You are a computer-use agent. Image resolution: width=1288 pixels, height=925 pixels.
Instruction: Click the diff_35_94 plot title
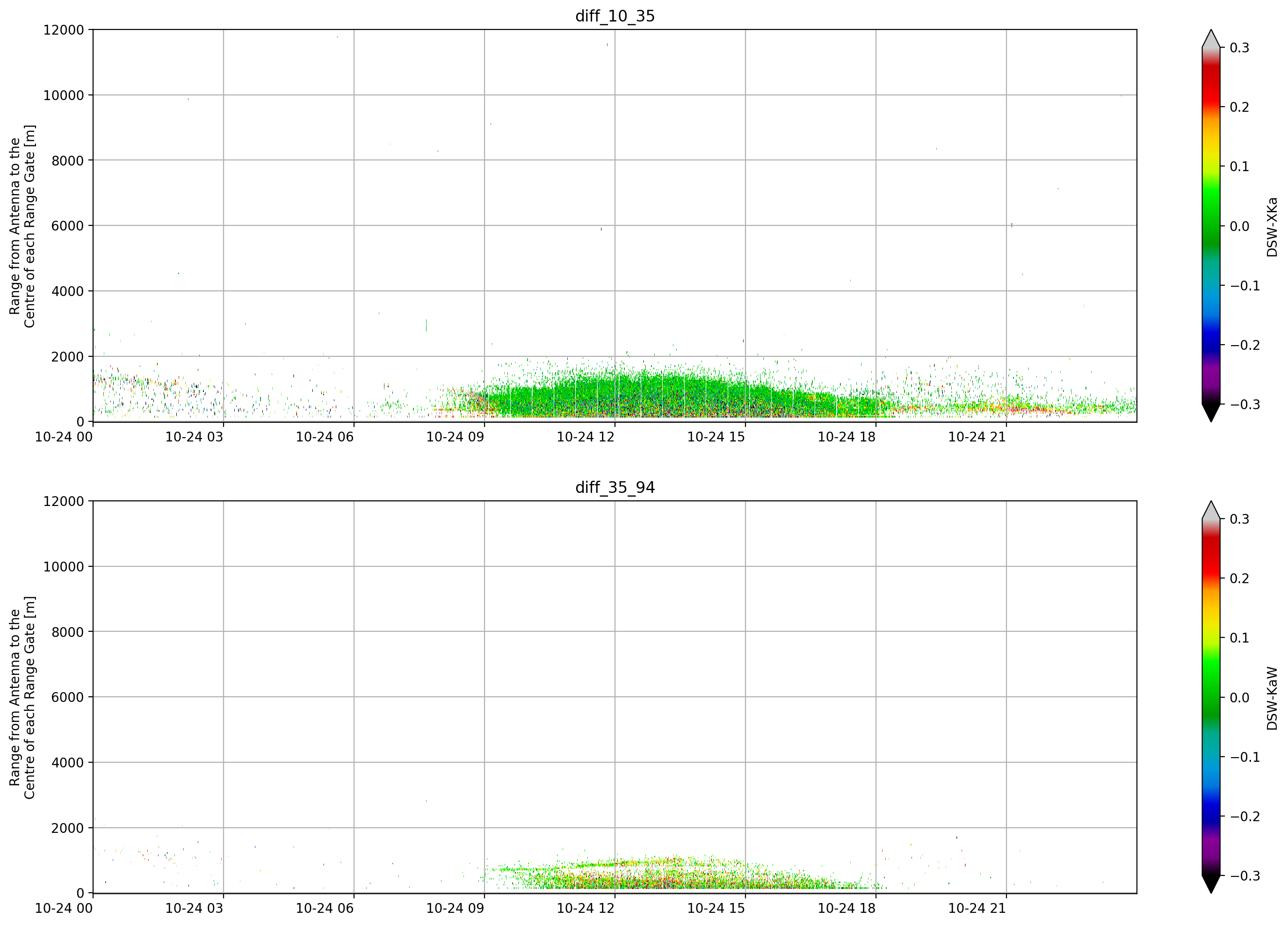615,487
